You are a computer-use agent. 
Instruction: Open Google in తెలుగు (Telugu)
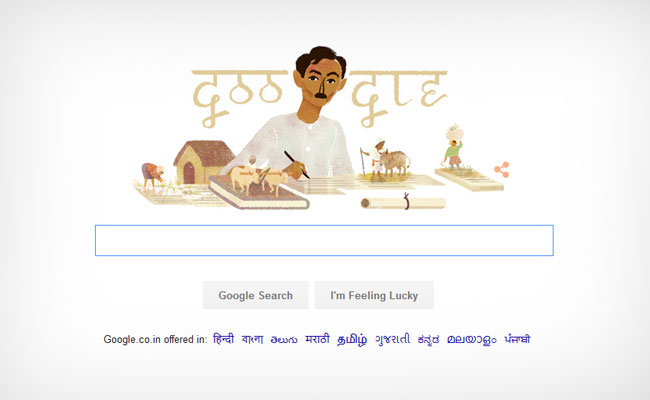coord(284,339)
